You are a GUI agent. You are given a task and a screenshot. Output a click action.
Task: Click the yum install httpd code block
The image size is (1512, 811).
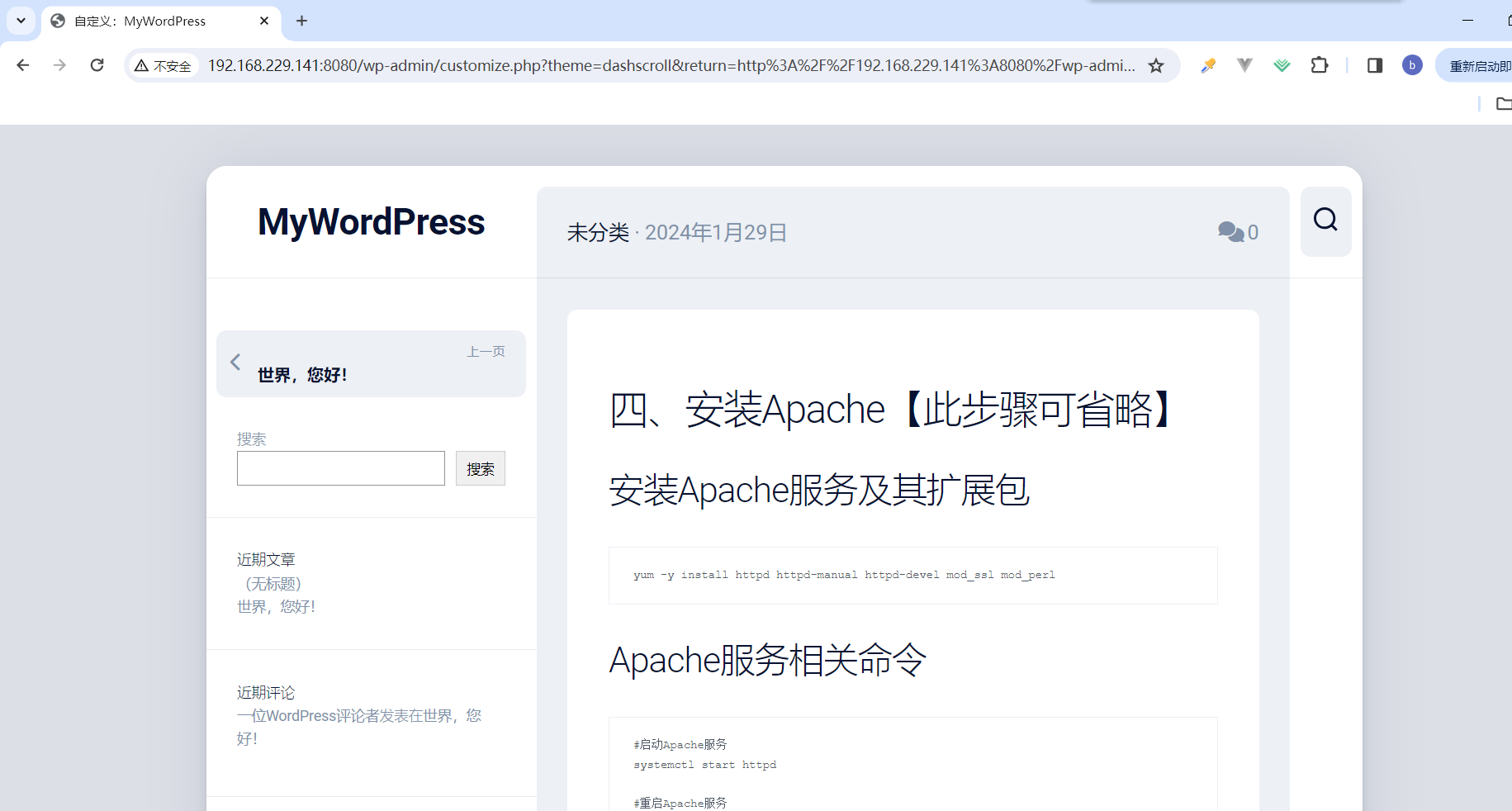click(912, 575)
